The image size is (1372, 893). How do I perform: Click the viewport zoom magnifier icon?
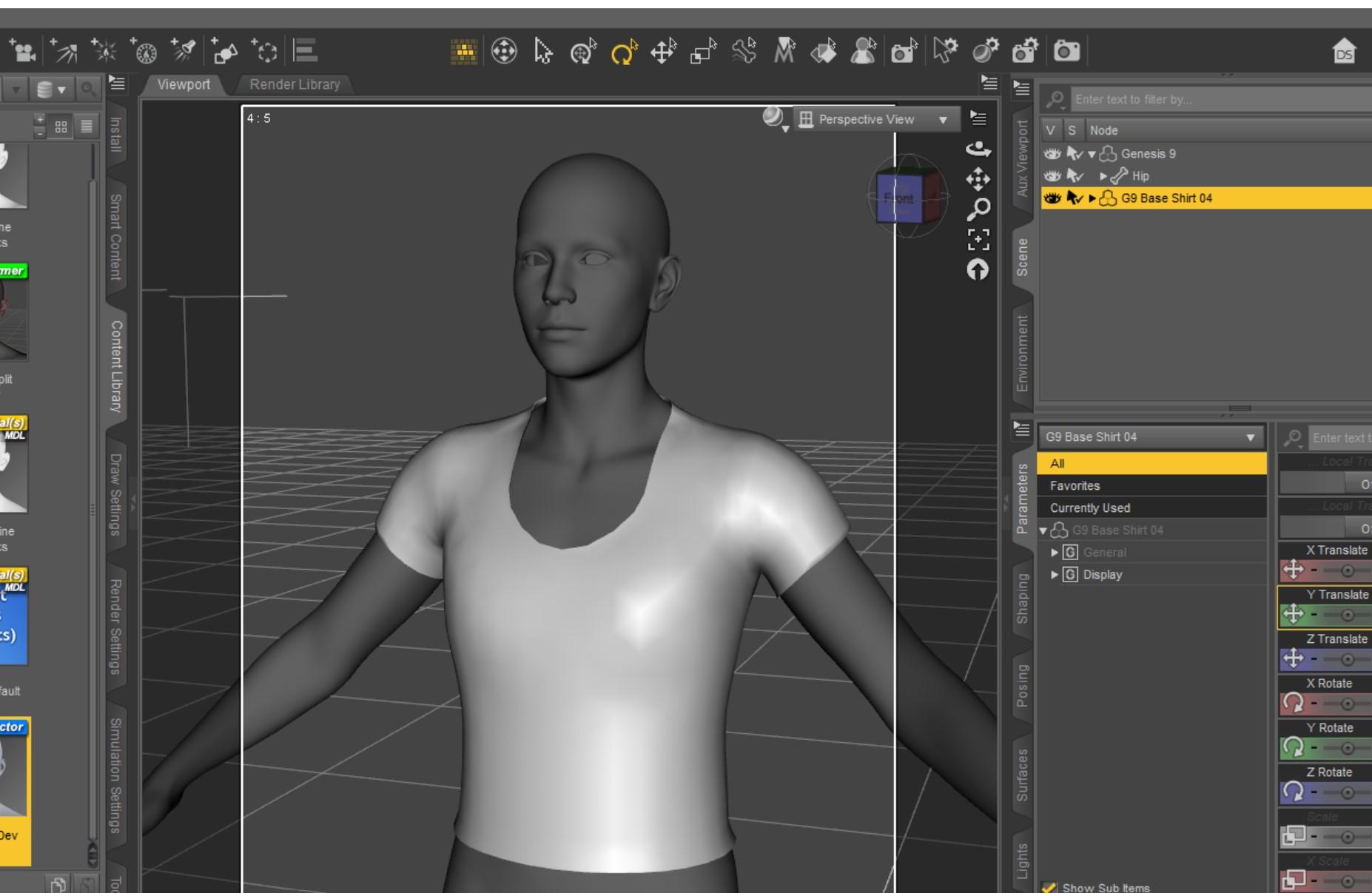coord(978,209)
